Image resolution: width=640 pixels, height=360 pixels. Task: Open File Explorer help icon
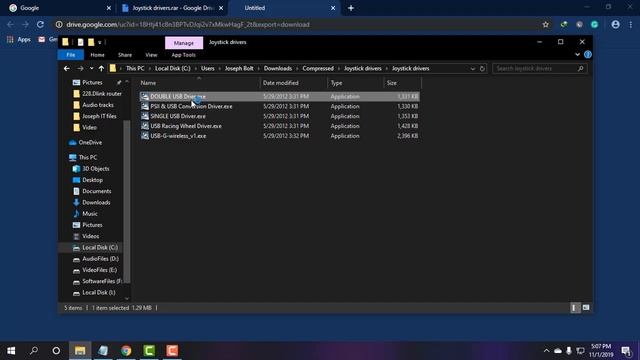588,54
